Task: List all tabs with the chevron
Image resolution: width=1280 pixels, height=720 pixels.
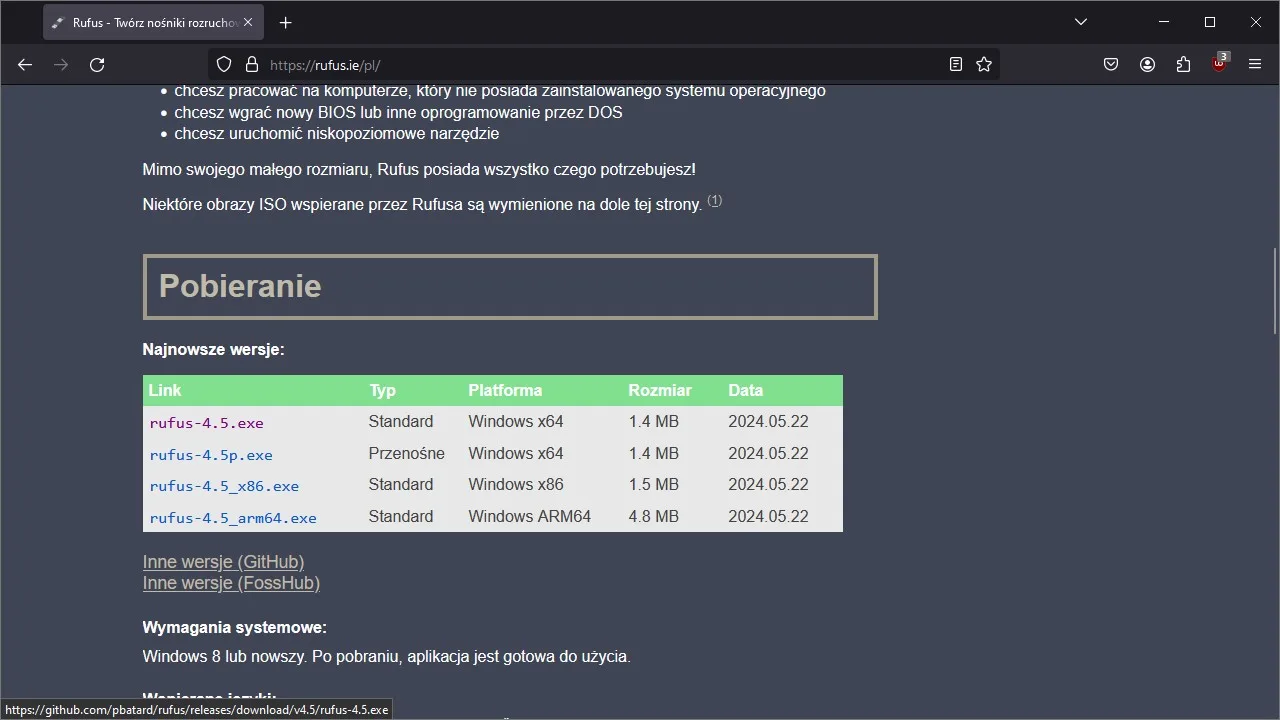Action: click(x=1081, y=22)
